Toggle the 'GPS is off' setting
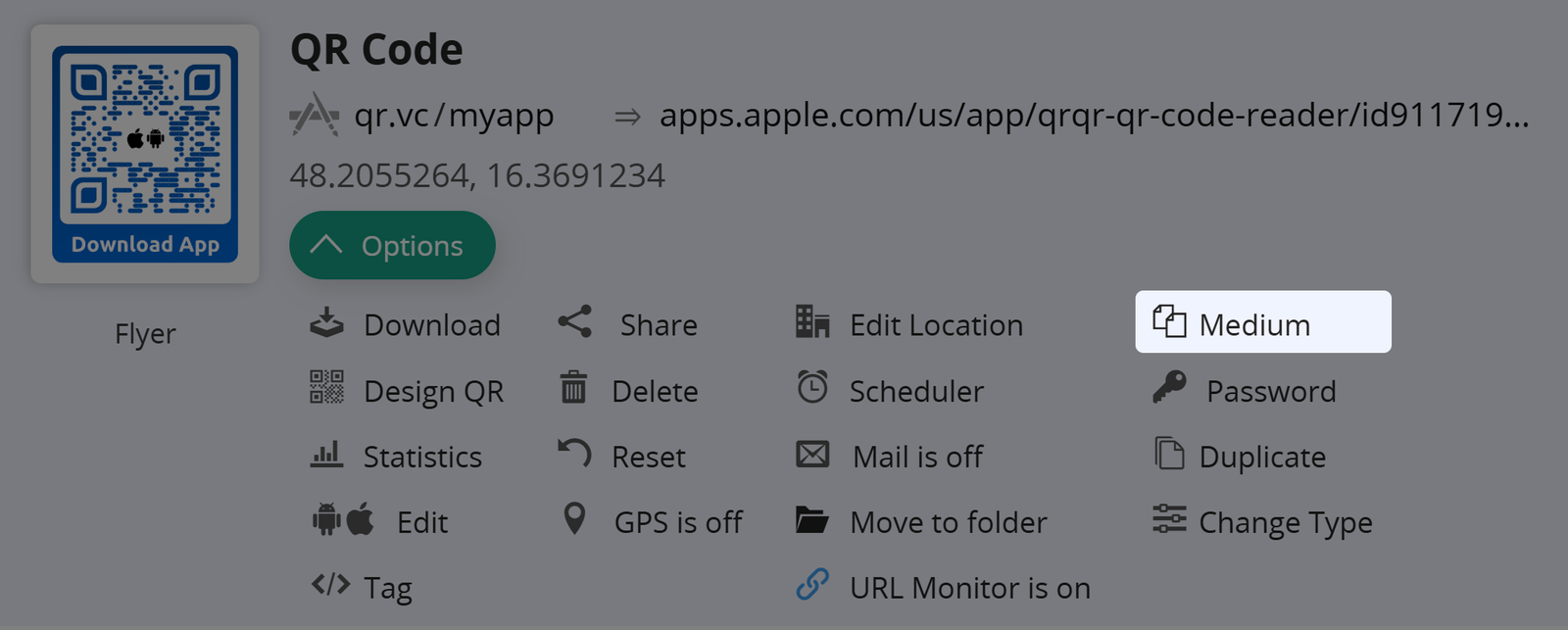The height and width of the screenshot is (630, 1568). [x=677, y=522]
